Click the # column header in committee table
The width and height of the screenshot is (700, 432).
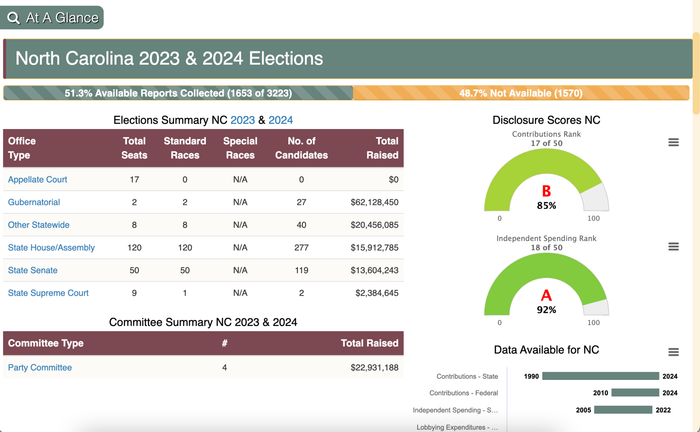225,343
